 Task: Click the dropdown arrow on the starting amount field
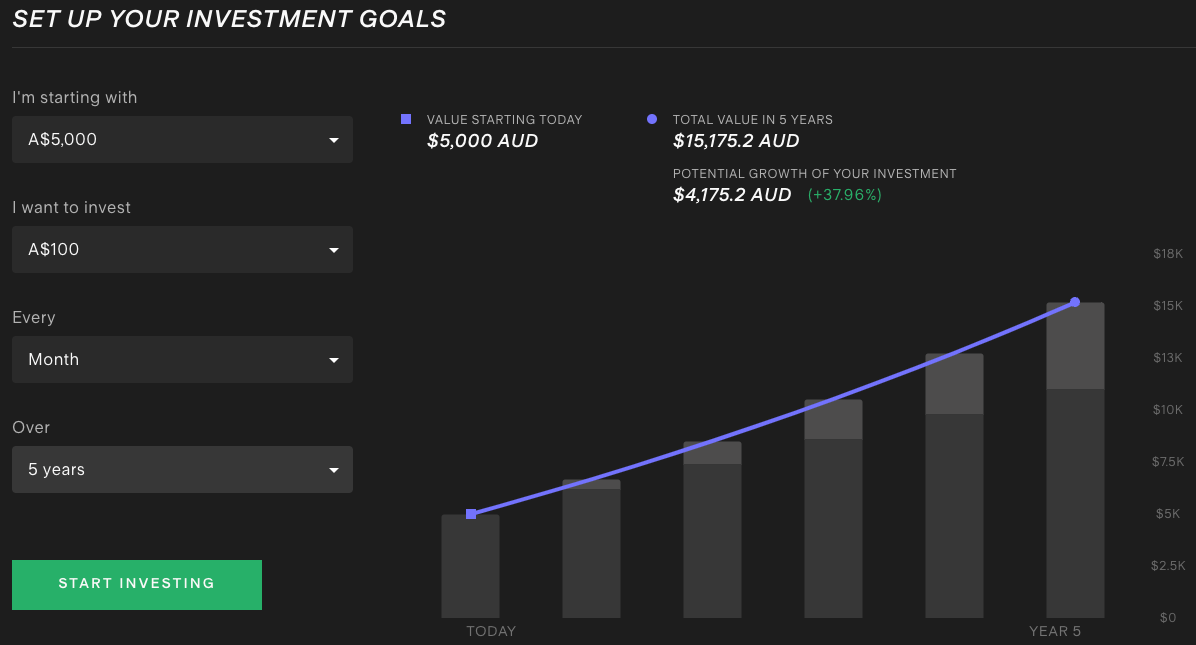[334, 140]
